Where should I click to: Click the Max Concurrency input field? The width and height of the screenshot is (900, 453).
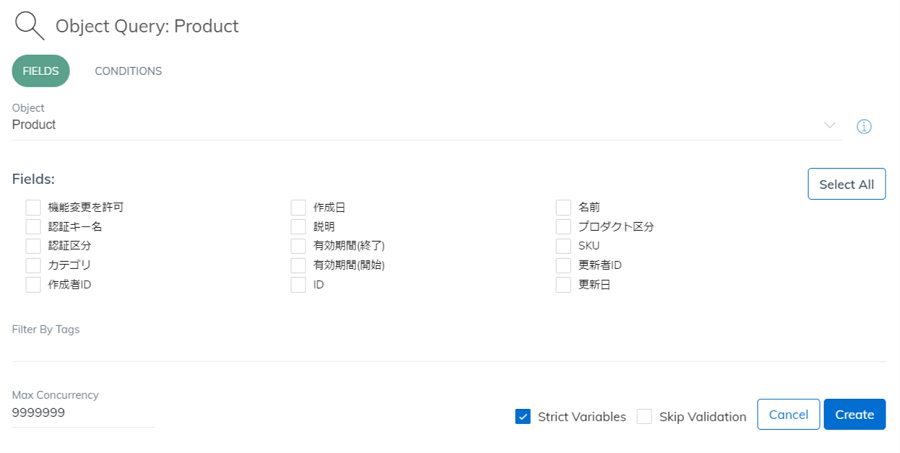coord(83,413)
